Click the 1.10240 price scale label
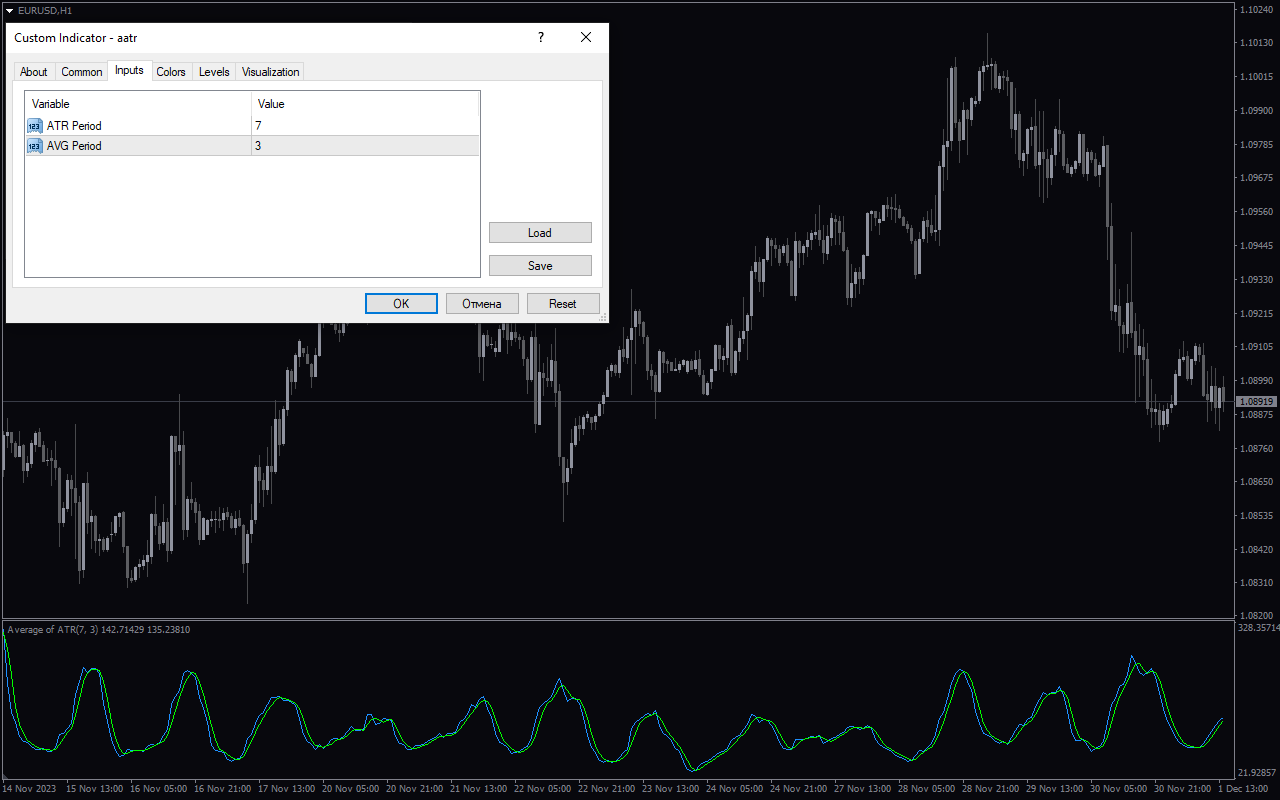The image size is (1280, 800). [x=1257, y=9]
